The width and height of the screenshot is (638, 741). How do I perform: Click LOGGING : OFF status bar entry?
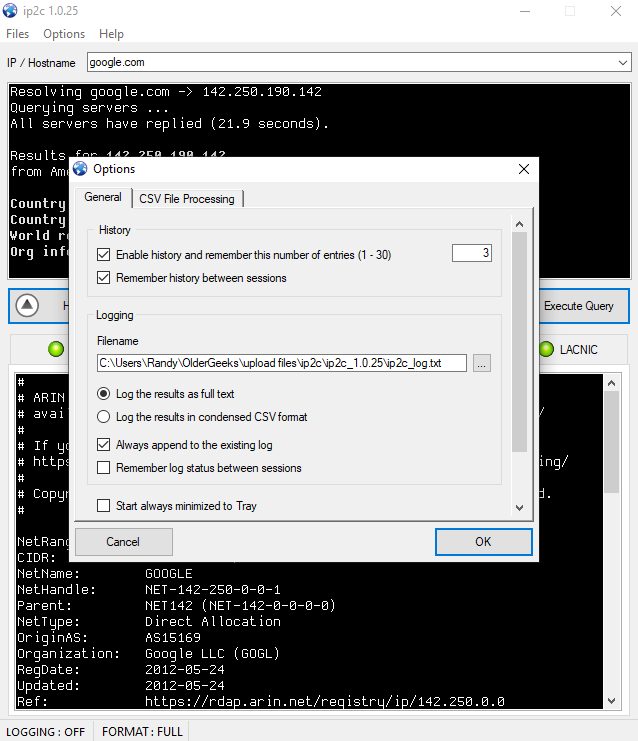(45, 732)
